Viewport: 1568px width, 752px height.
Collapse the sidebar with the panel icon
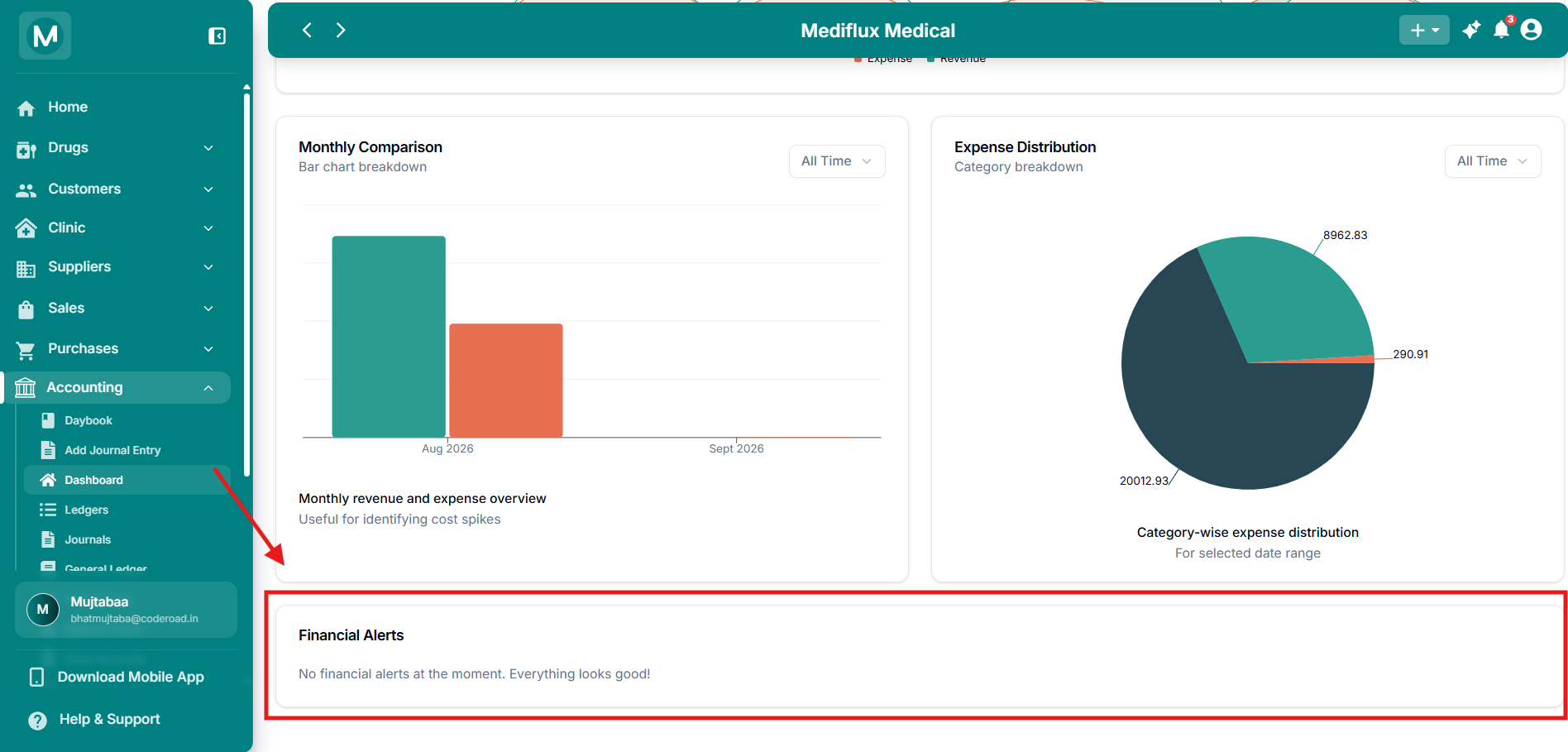tap(217, 36)
